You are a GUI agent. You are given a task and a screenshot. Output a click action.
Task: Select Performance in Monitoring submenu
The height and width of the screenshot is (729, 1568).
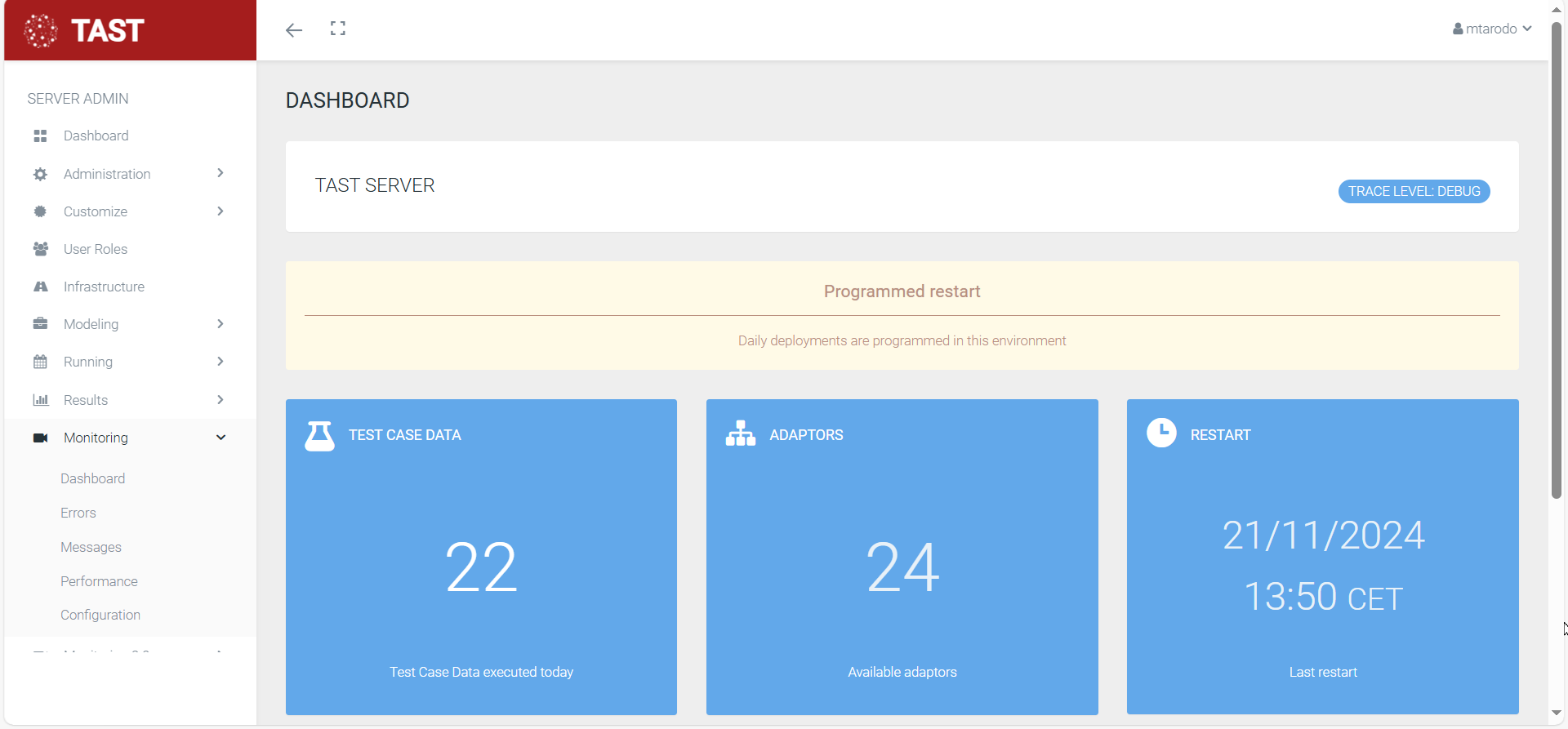click(x=99, y=581)
